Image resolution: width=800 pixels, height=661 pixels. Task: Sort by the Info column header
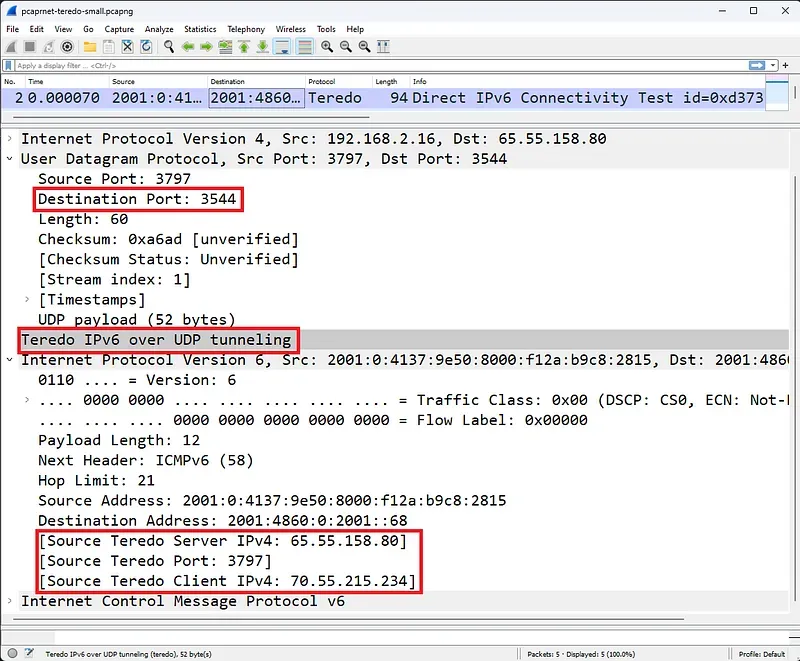point(588,82)
